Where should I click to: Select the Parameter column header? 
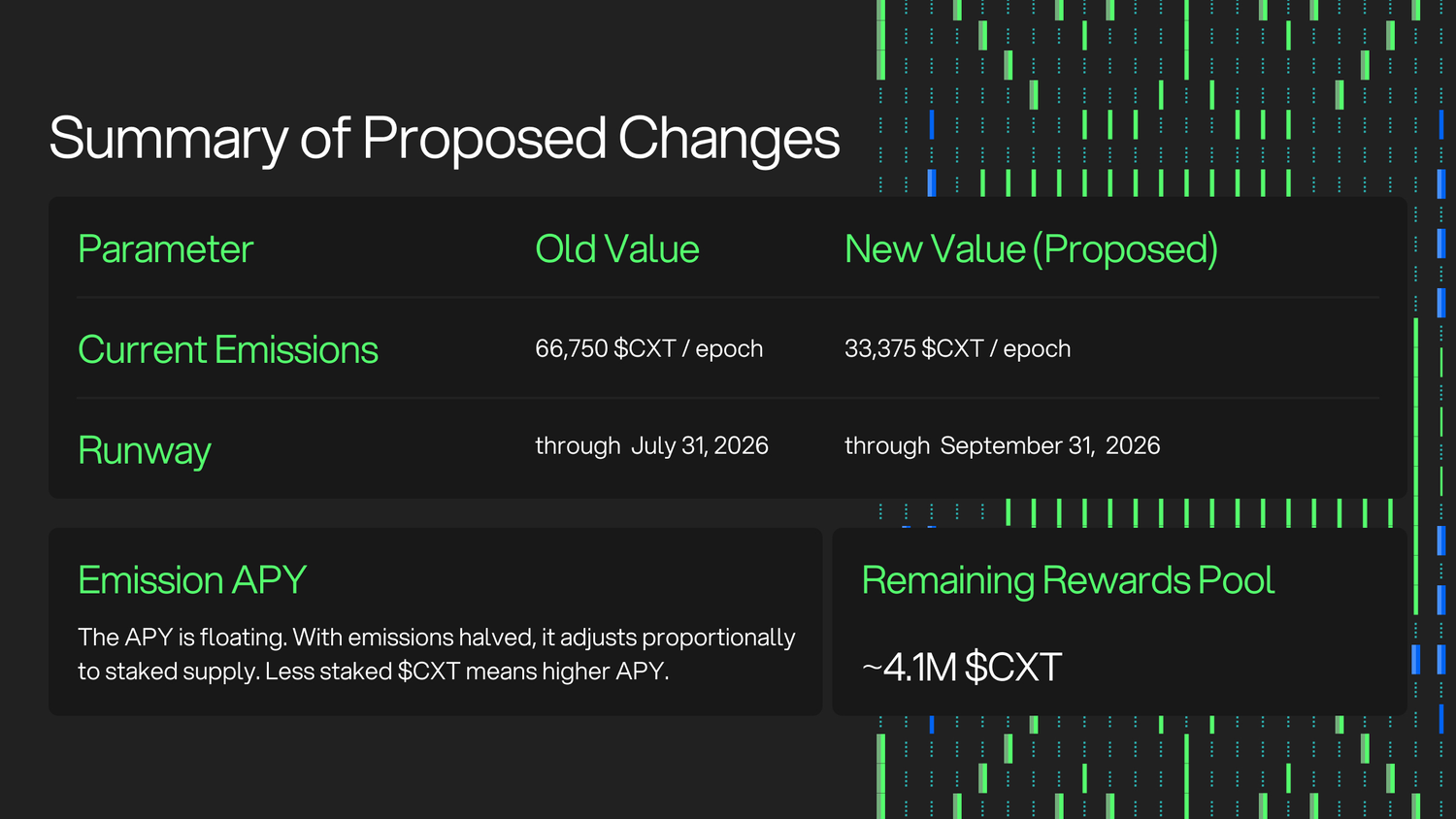pyautogui.click(x=165, y=249)
